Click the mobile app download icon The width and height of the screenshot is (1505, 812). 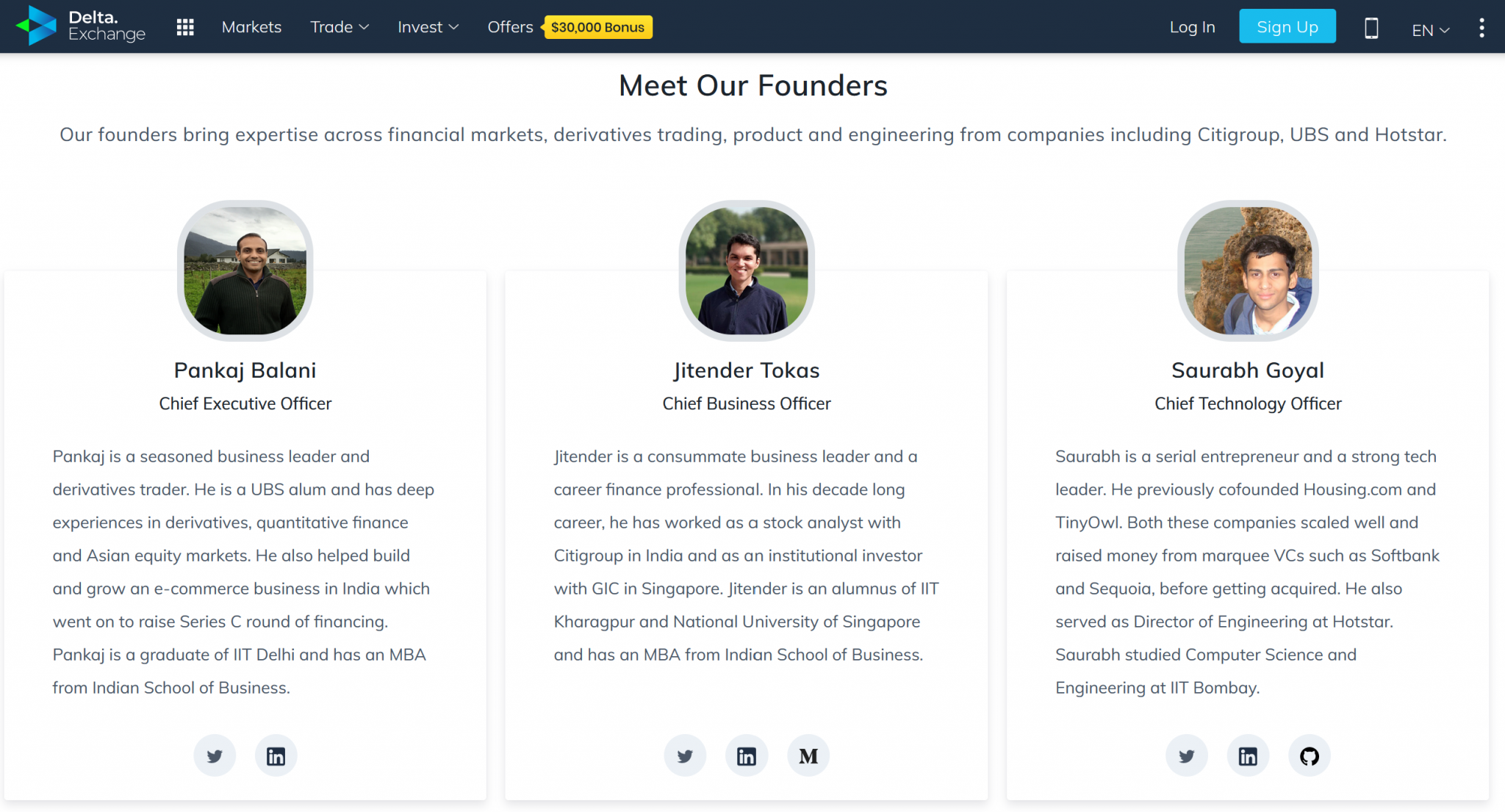click(1371, 28)
